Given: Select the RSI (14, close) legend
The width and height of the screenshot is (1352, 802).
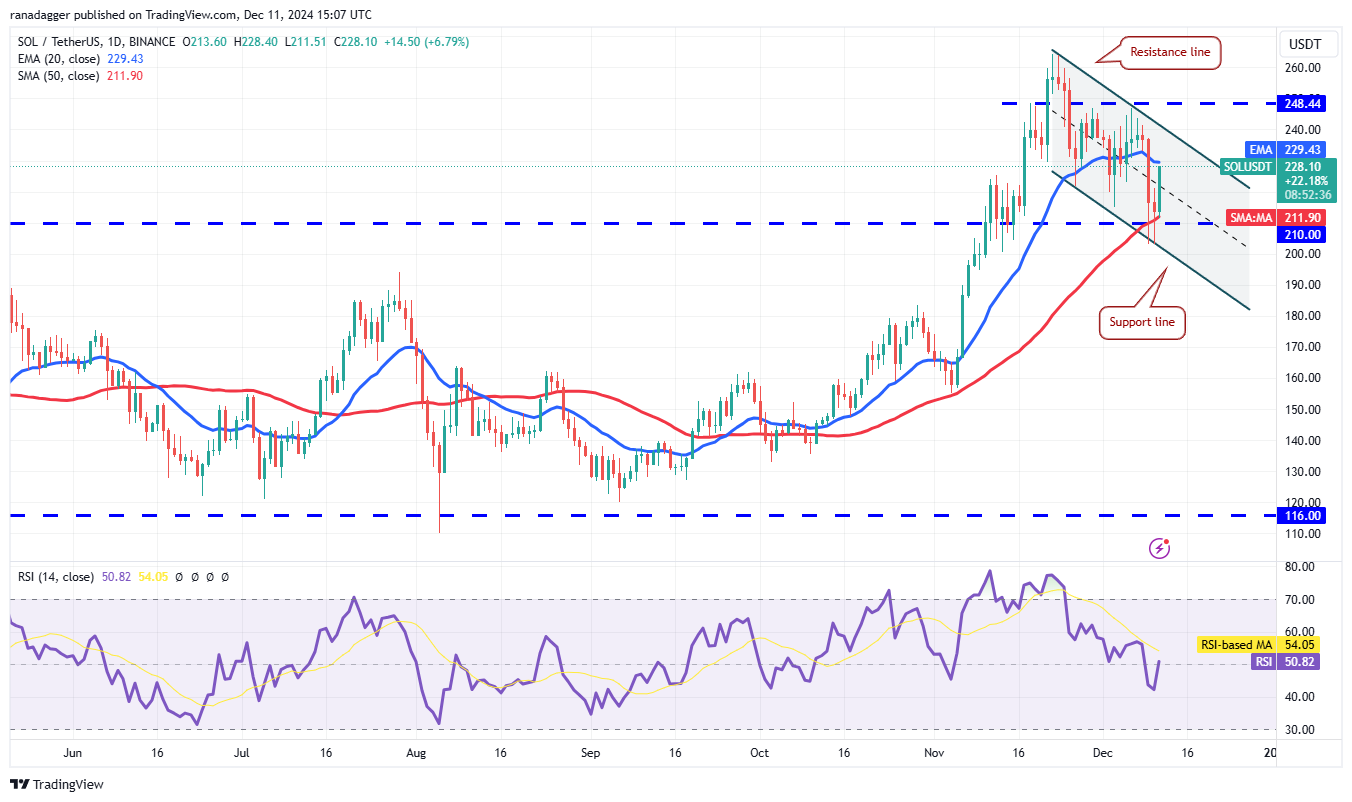Looking at the screenshot, I should point(56,577).
